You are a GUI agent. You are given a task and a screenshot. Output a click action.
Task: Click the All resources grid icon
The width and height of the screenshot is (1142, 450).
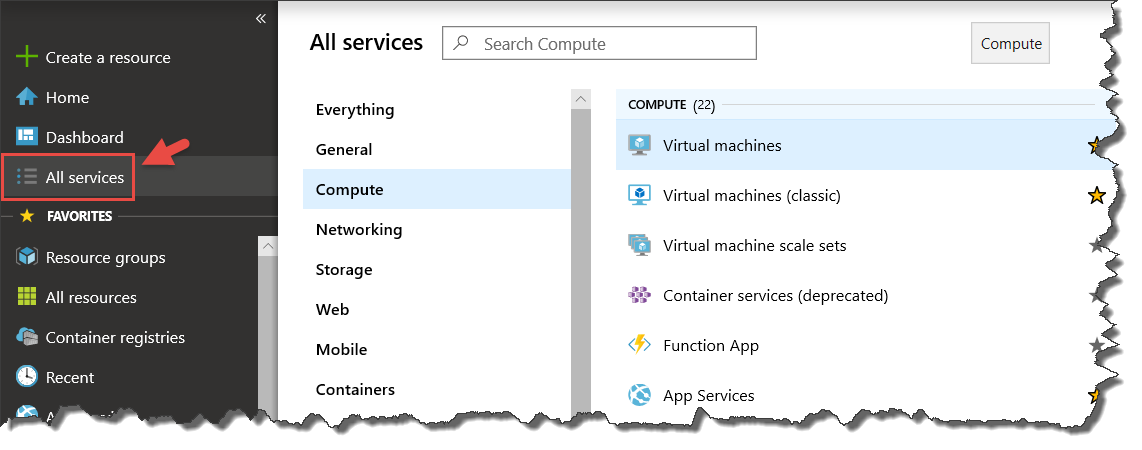coord(26,296)
